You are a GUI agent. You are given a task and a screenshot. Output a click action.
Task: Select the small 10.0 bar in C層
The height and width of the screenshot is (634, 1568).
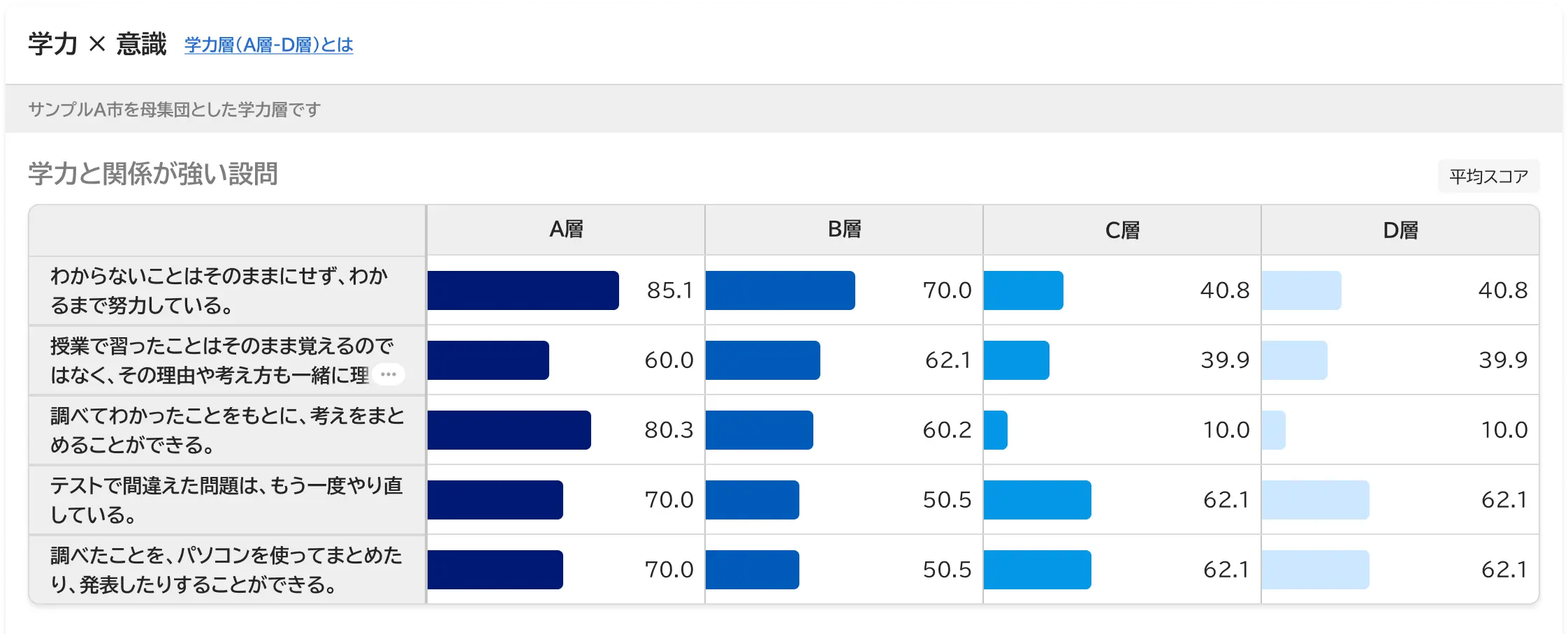(x=995, y=430)
